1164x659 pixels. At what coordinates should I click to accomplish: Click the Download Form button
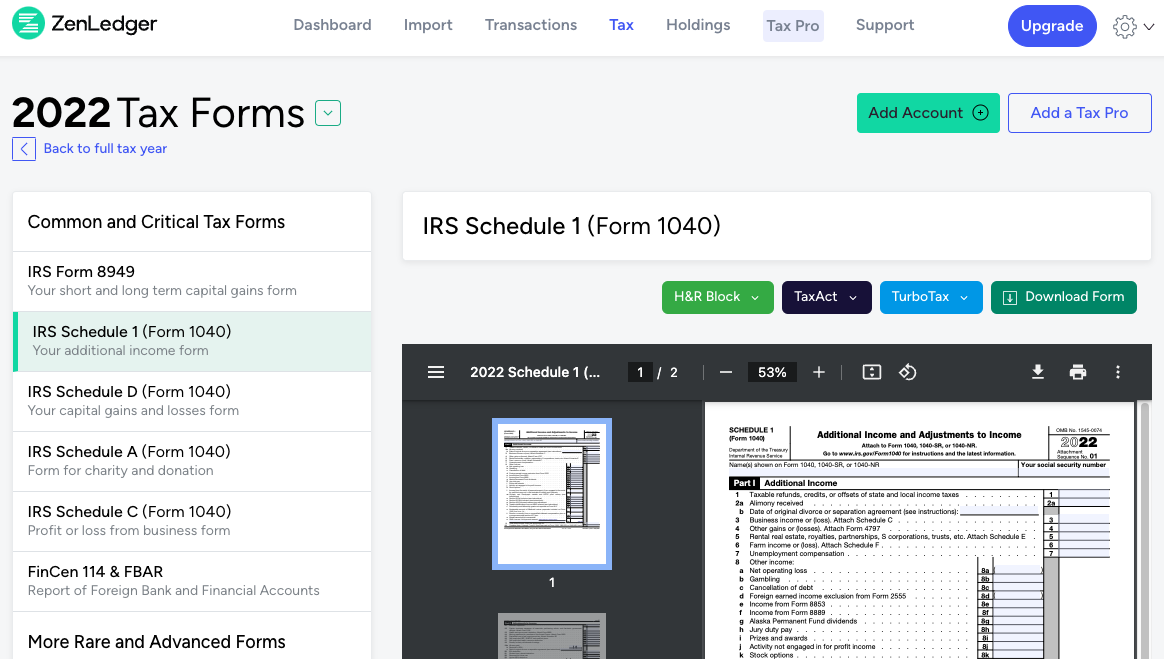click(x=1063, y=297)
